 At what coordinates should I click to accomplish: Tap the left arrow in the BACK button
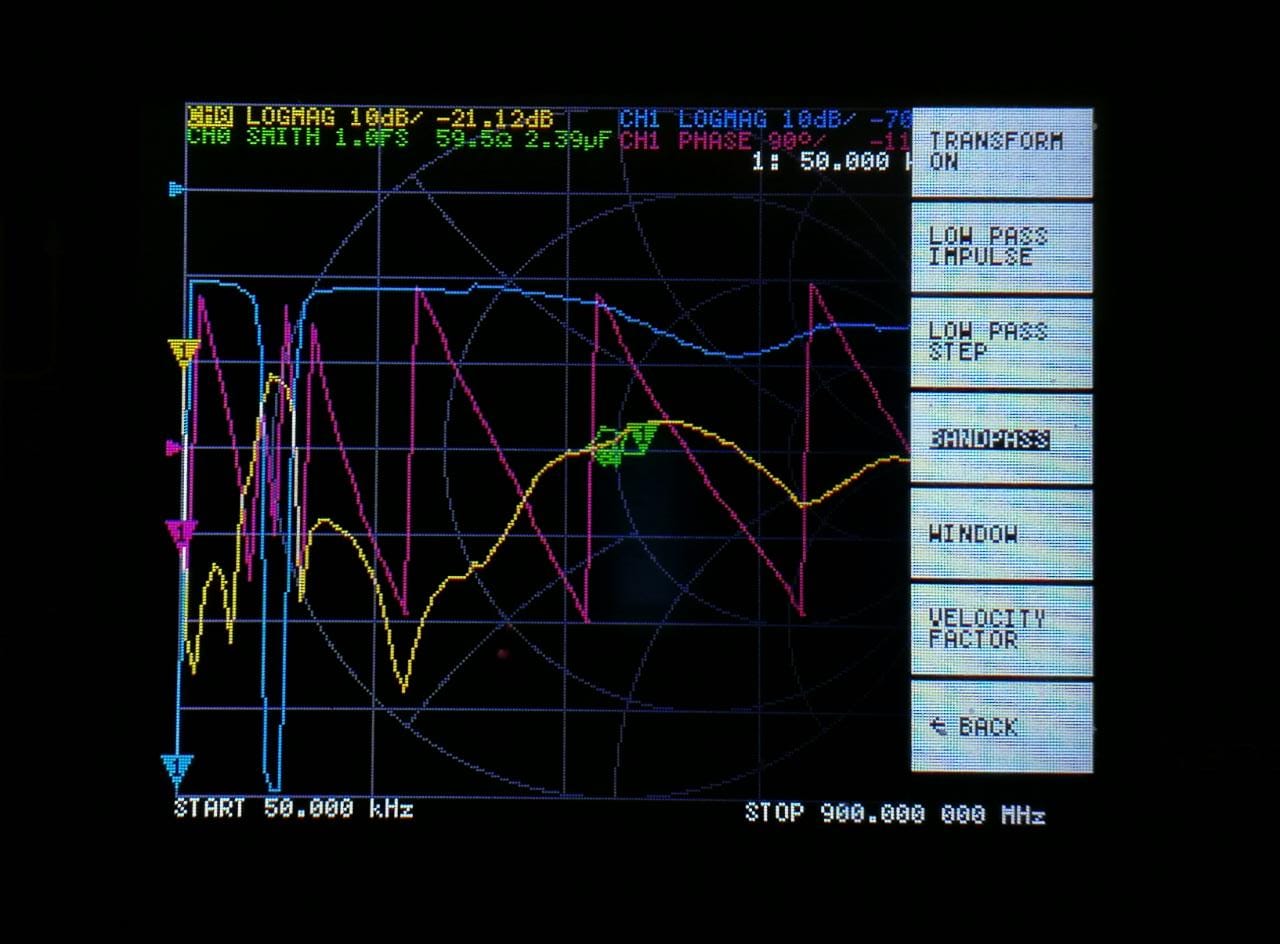938,727
